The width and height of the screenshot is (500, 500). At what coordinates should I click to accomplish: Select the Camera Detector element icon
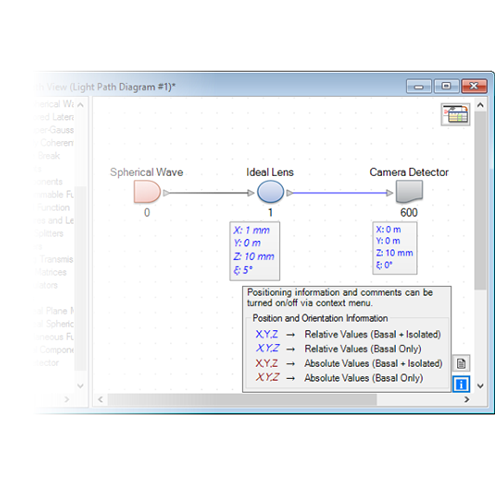[x=409, y=192]
